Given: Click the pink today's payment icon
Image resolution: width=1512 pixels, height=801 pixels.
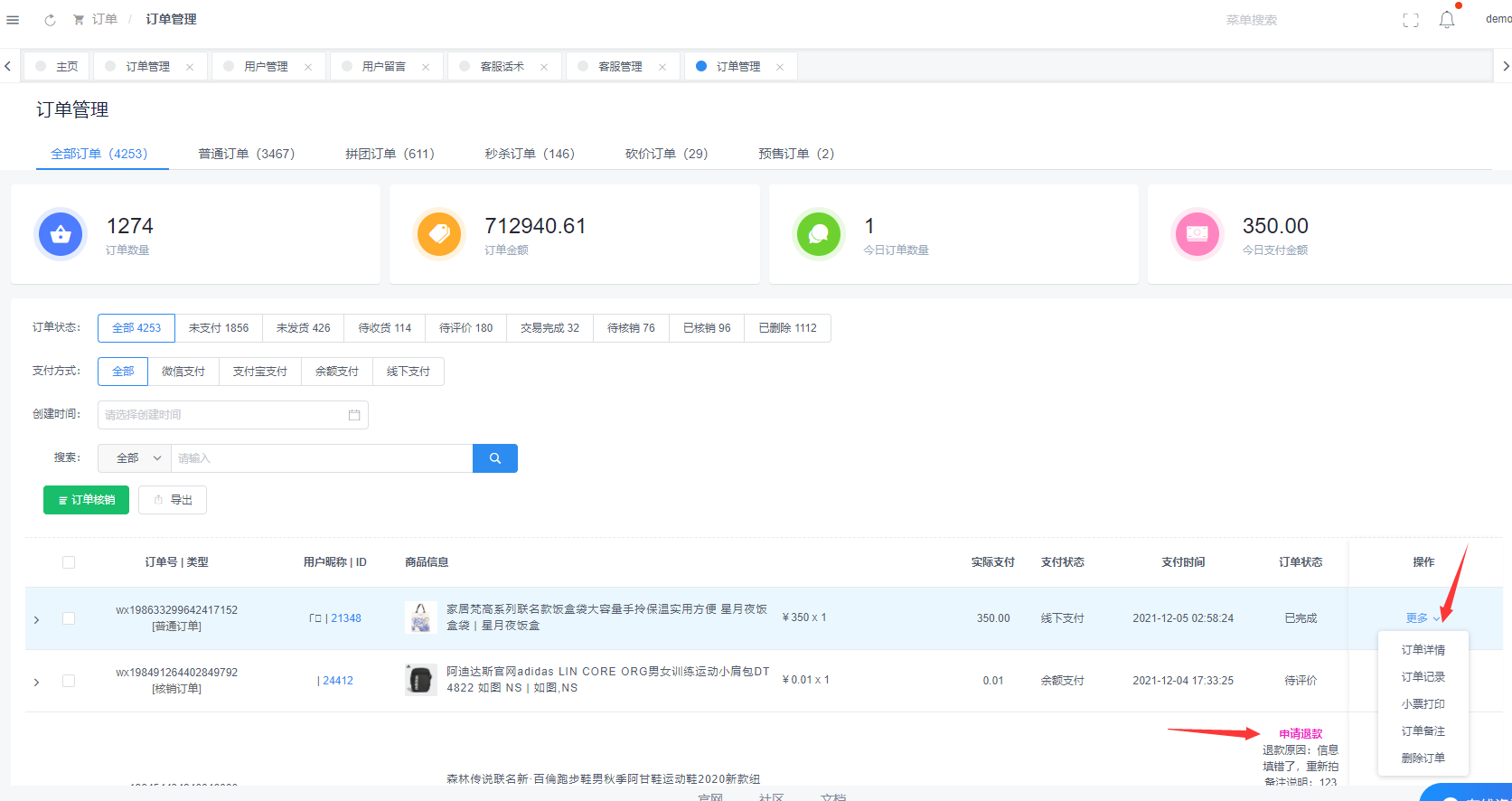Looking at the screenshot, I should click(1197, 234).
